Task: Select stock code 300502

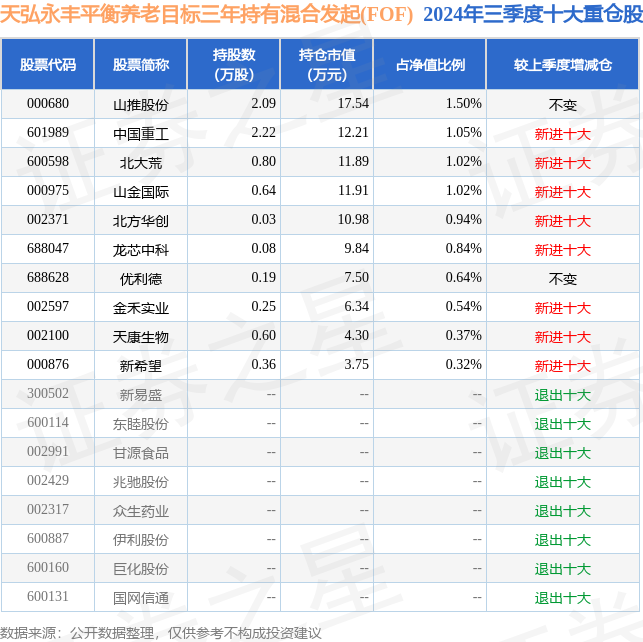Action: click(48, 394)
